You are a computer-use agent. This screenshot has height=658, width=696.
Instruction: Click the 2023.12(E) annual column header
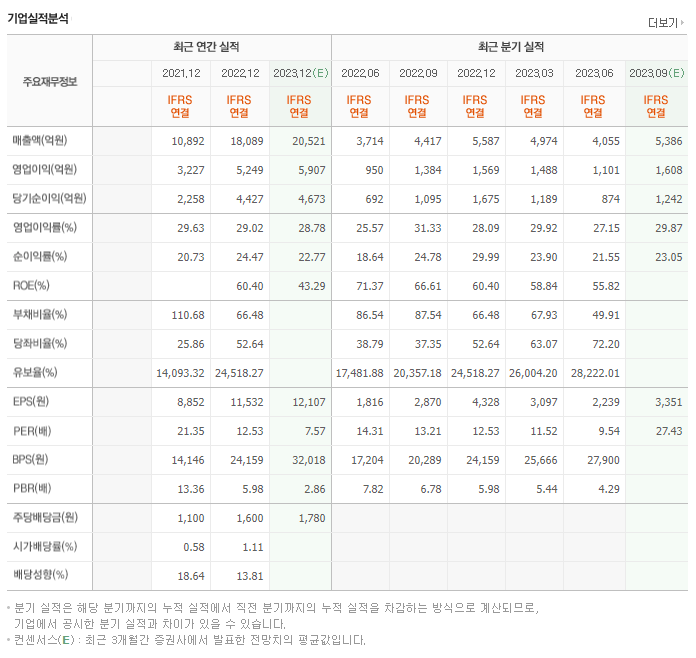point(301,73)
